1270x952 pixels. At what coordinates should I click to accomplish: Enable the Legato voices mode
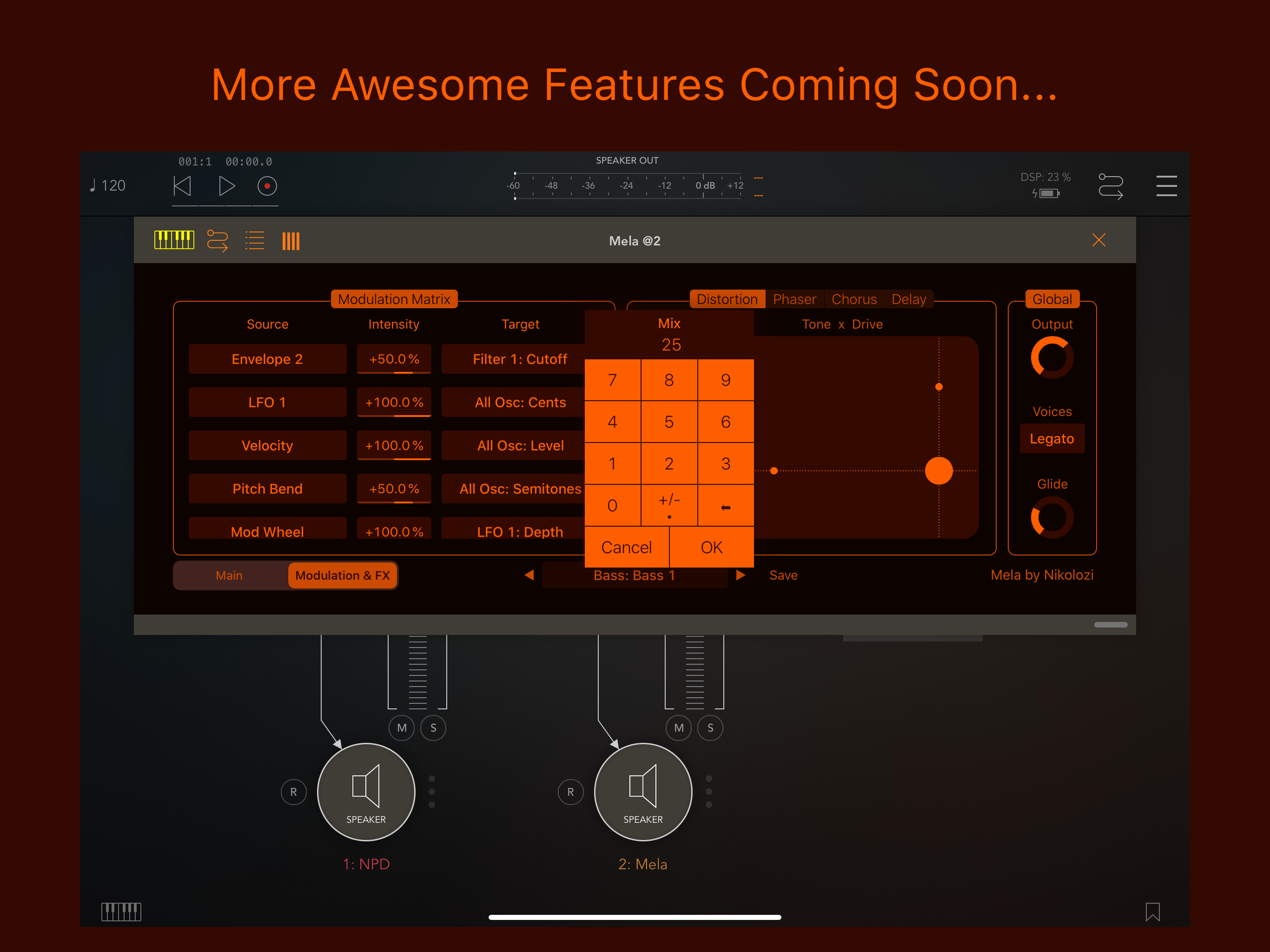[x=1052, y=438]
